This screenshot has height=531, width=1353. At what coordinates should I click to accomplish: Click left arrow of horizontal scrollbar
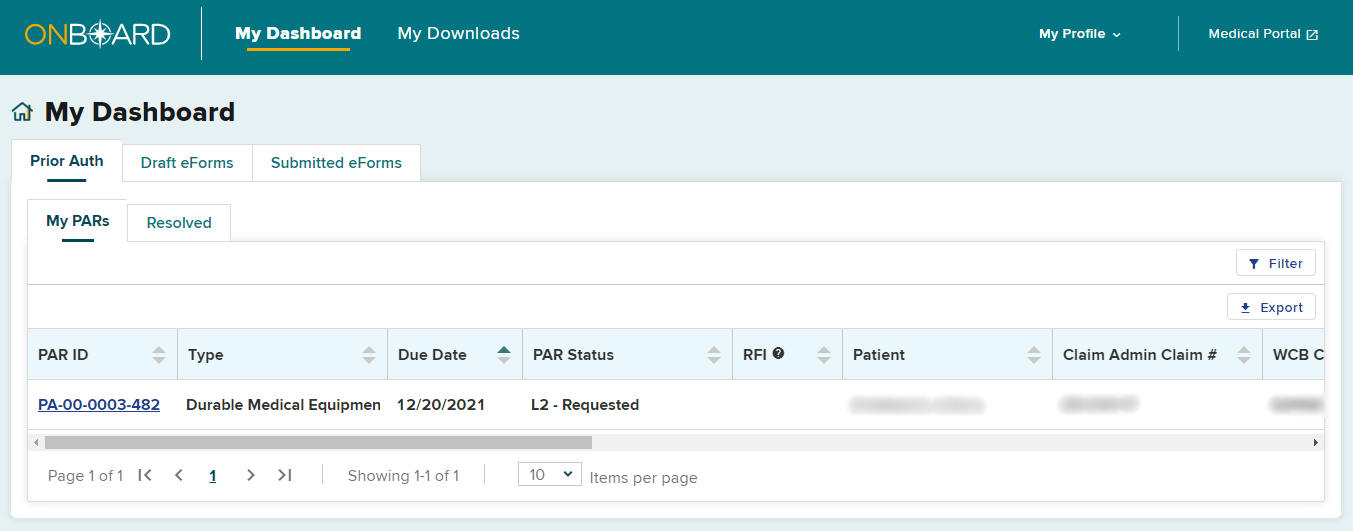coord(36,442)
